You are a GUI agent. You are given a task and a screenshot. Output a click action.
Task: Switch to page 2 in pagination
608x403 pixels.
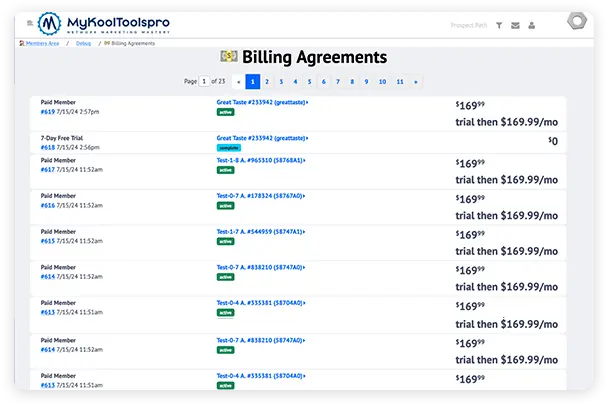coord(266,81)
